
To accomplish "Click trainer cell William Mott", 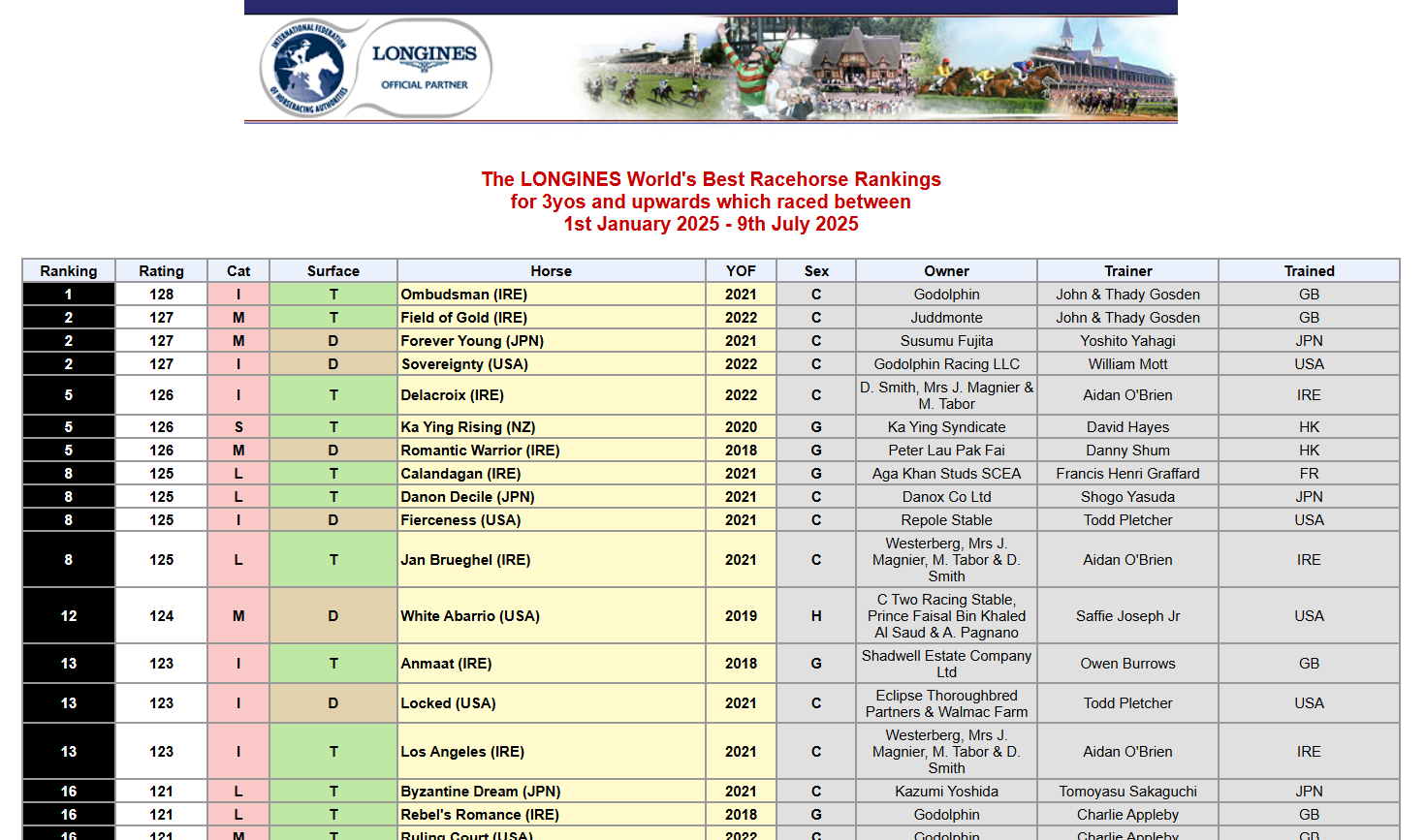I will [1128, 364].
